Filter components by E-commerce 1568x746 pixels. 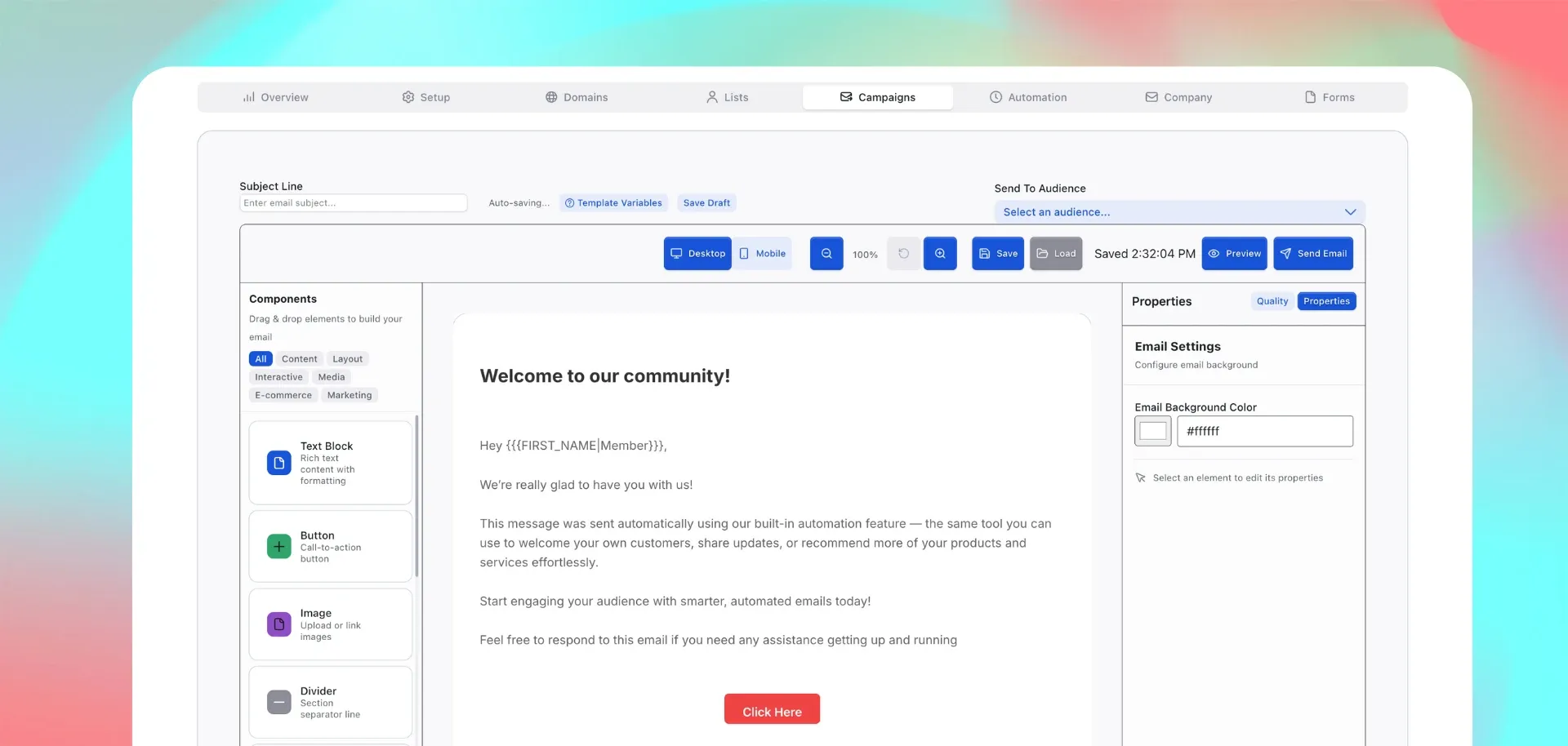click(283, 395)
